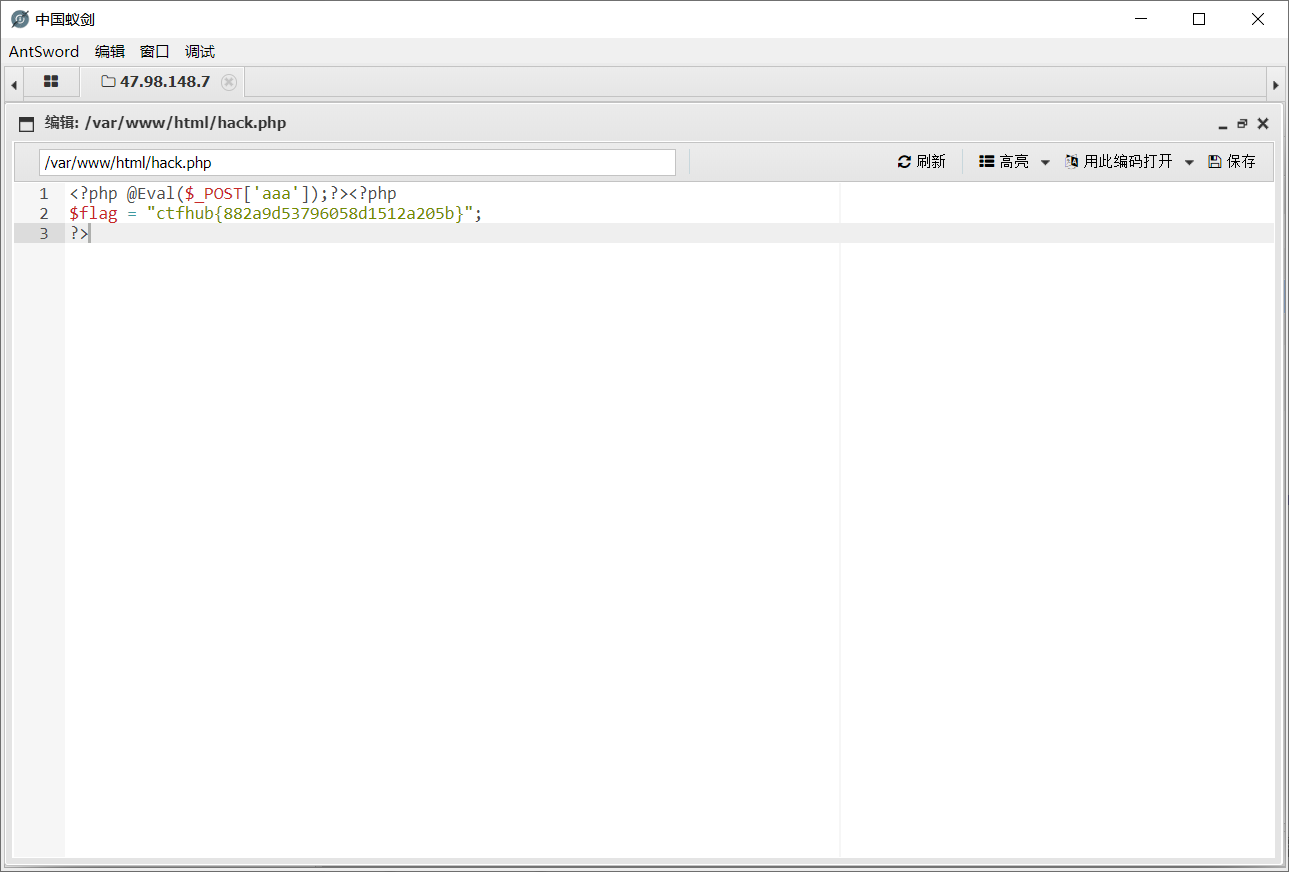Switch to the 47.98.148.7 tab
The height and width of the screenshot is (872, 1289).
coord(165,82)
